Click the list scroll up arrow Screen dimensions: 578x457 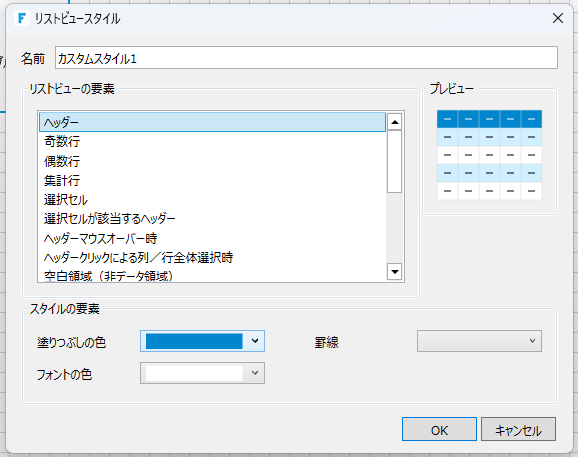coord(394,122)
